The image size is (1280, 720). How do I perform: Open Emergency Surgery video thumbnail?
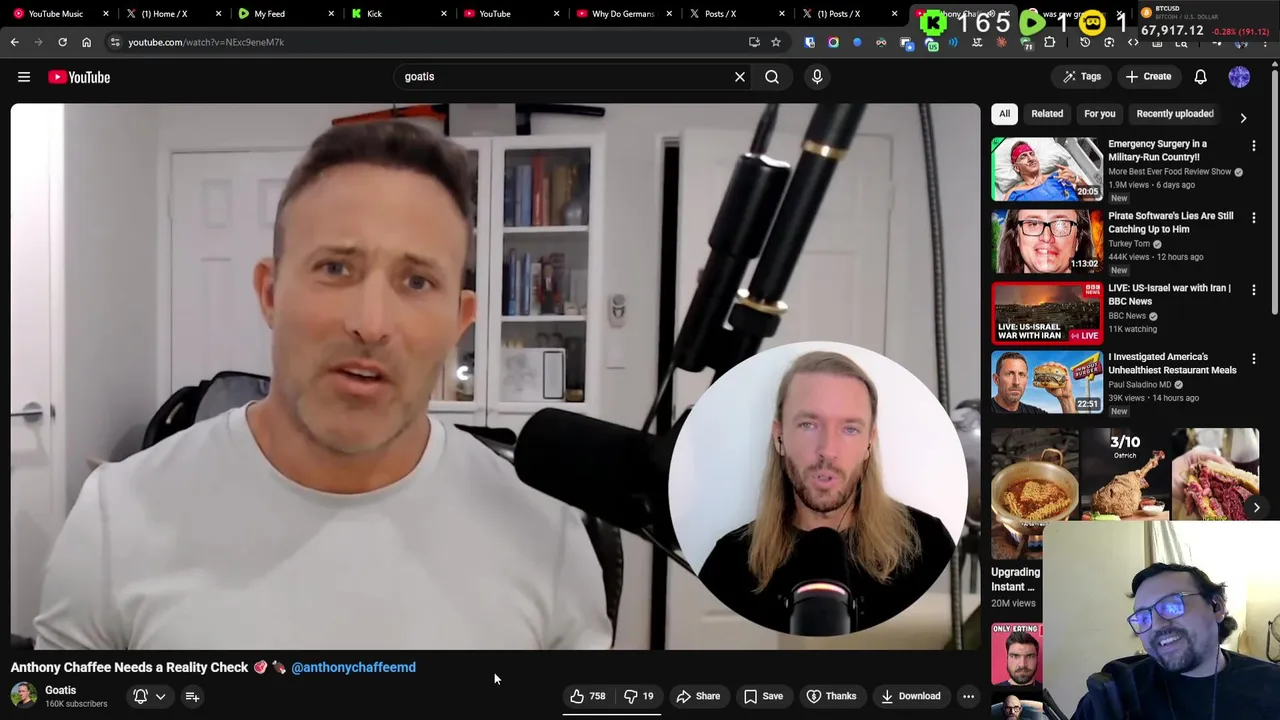pos(1047,169)
